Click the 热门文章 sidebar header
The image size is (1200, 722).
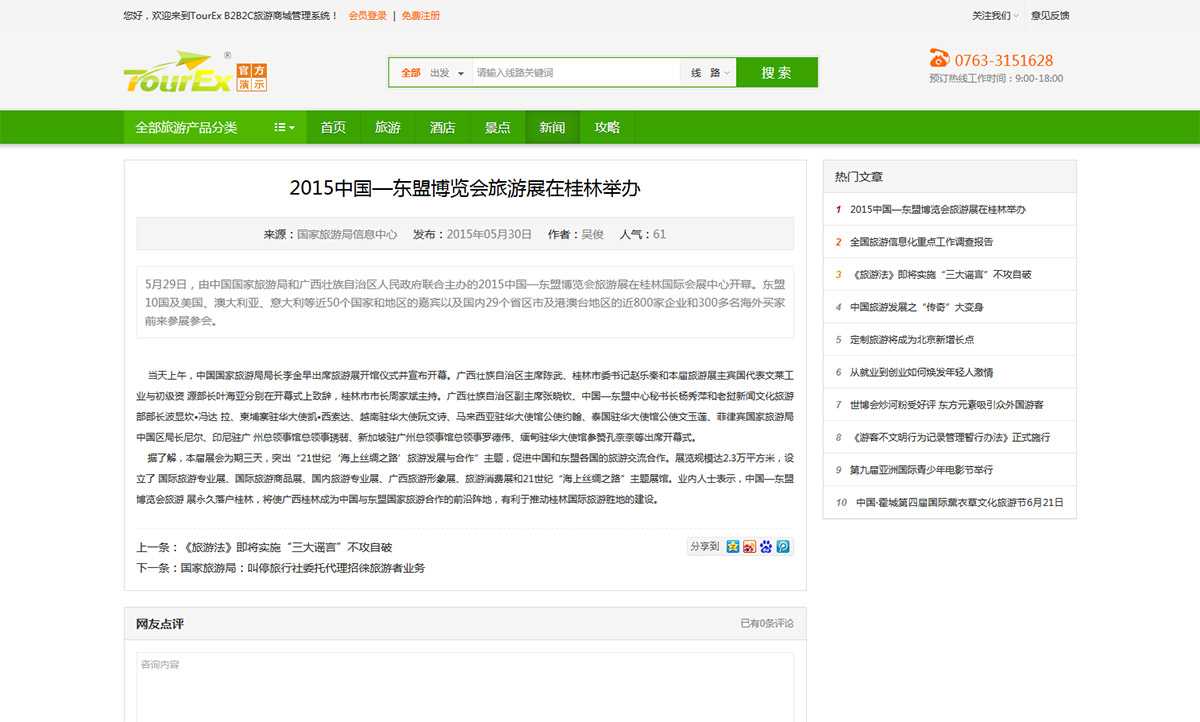859,177
